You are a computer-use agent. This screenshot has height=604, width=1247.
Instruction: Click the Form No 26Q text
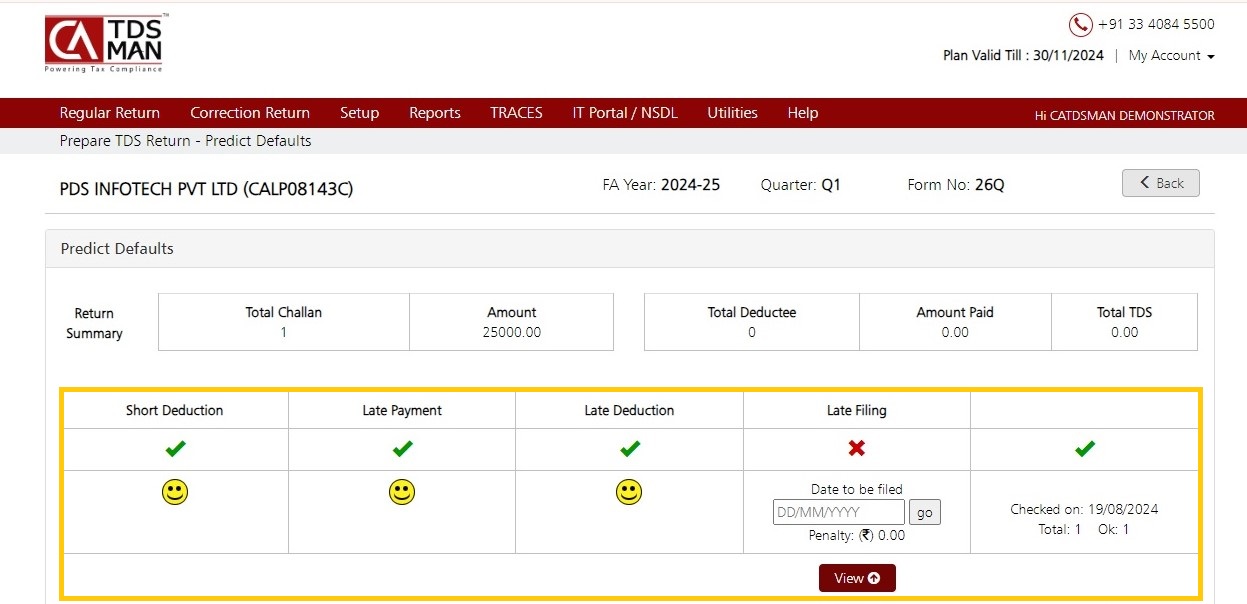tap(956, 185)
